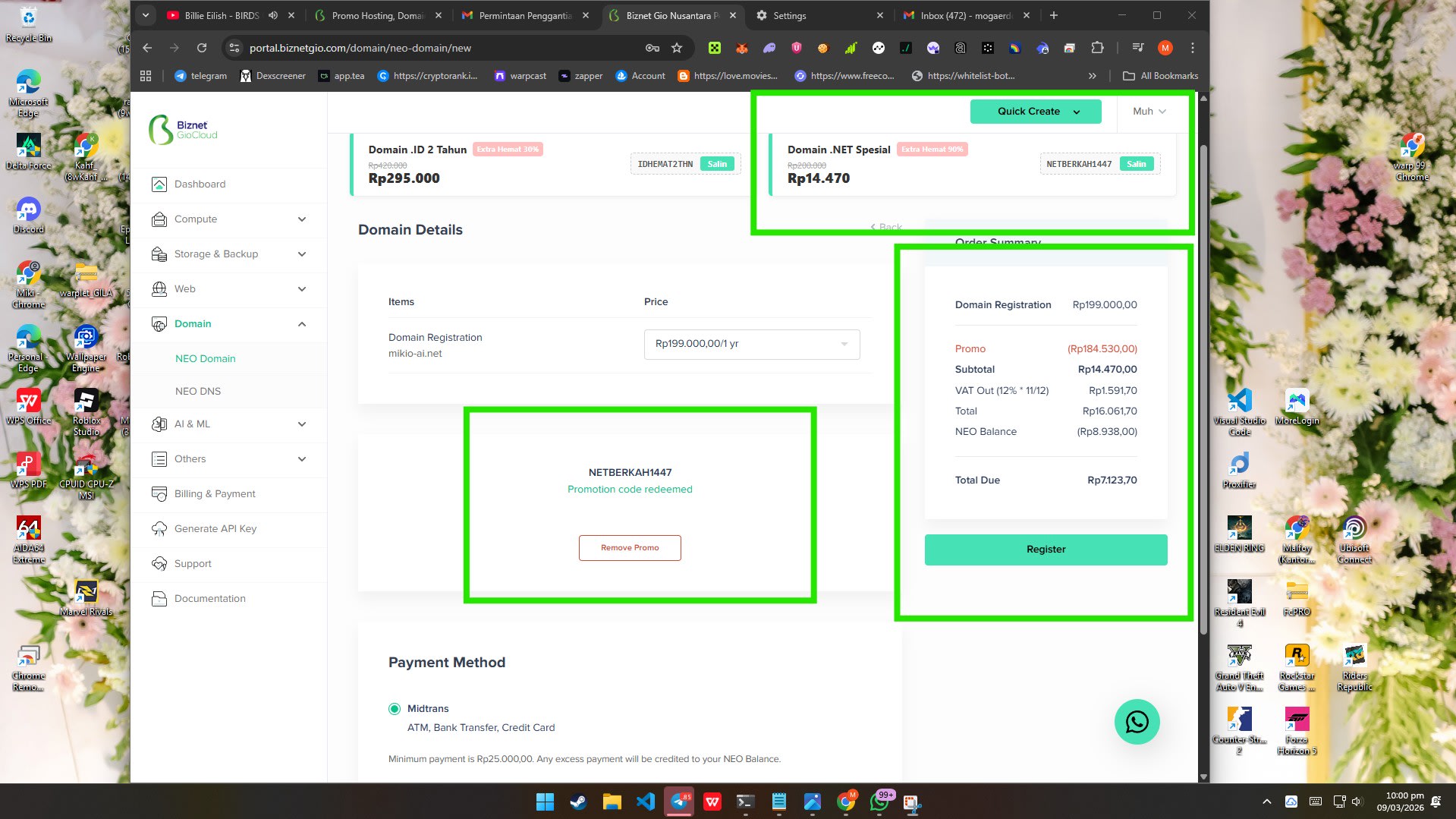Click the Billing & Payment icon
This screenshot has height=819, width=1456.
point(159,494)
